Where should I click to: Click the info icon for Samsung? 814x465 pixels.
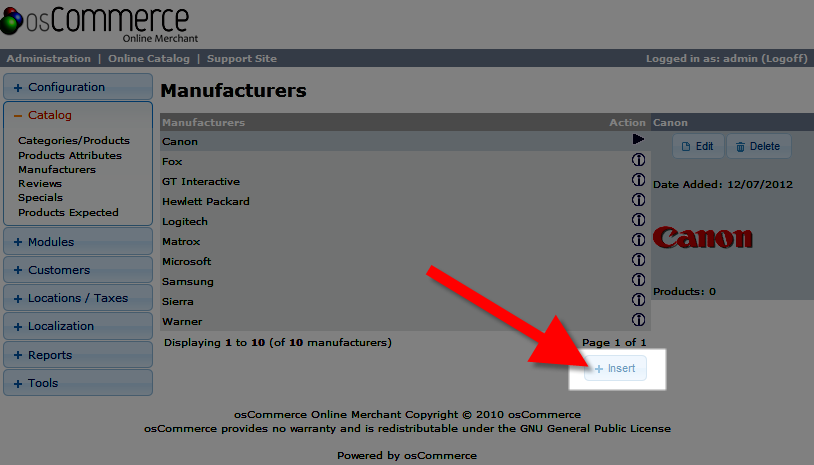click(638, 281)
